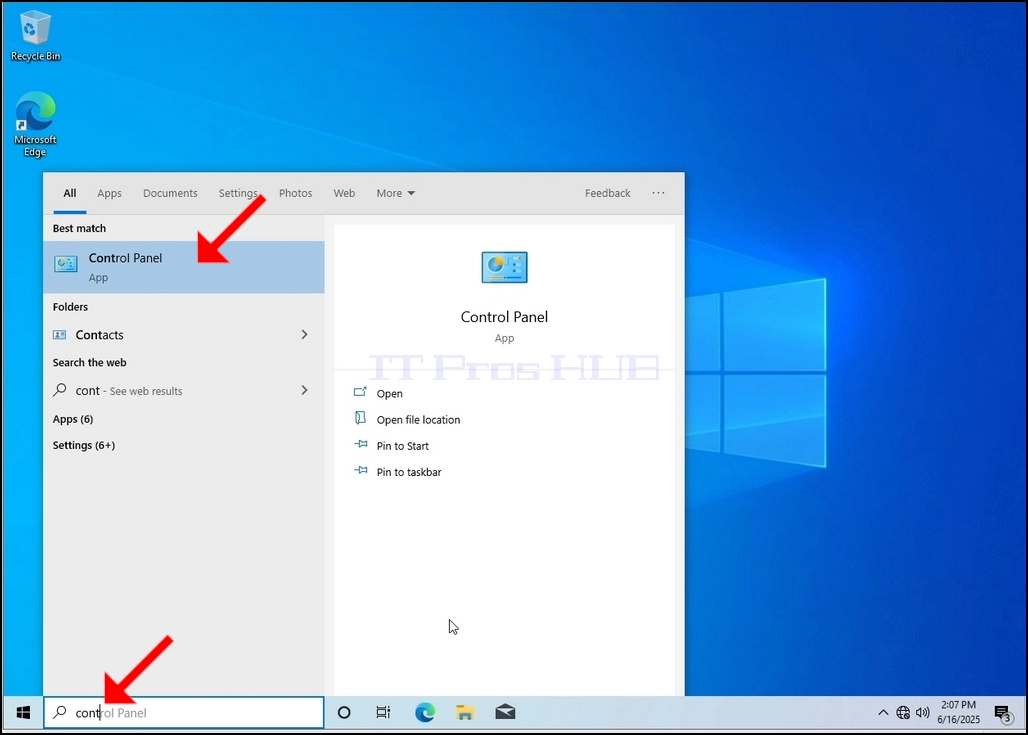Viewport: 1028px width, 735px height.
Task: Click the Open file location icon
Action: point(360,418)
